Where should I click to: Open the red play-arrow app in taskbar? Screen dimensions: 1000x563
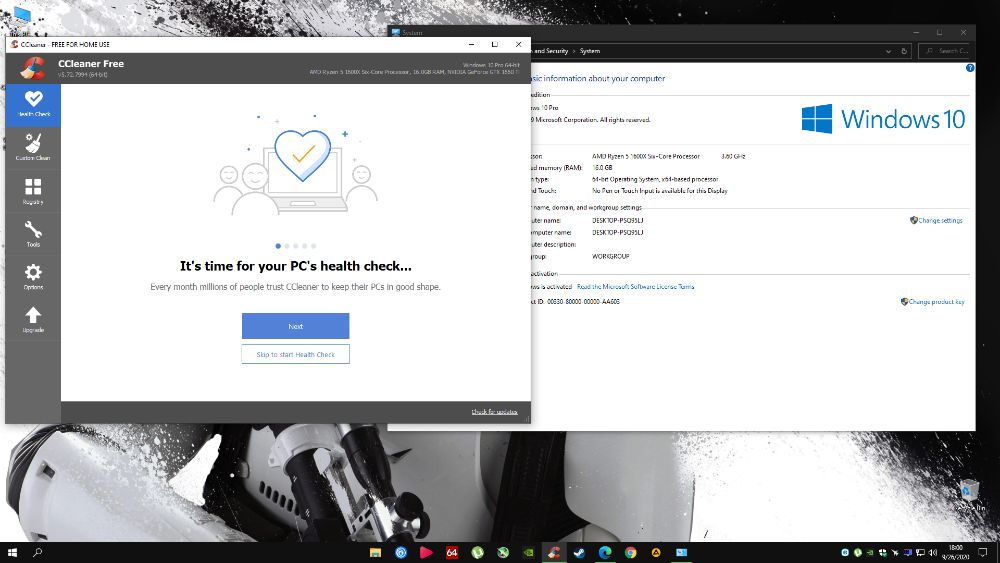(x=426, y=552)
